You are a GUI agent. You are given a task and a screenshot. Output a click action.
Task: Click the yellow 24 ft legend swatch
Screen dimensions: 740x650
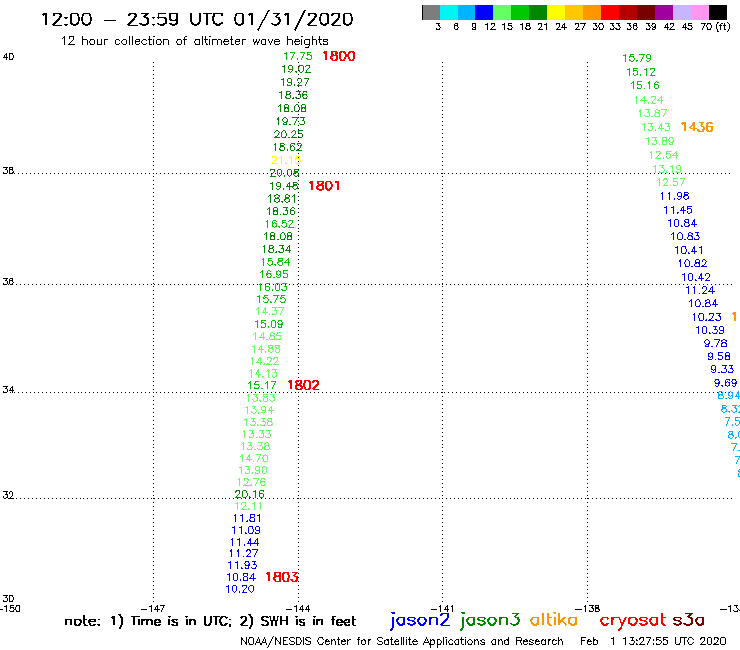tap(556, 12)
